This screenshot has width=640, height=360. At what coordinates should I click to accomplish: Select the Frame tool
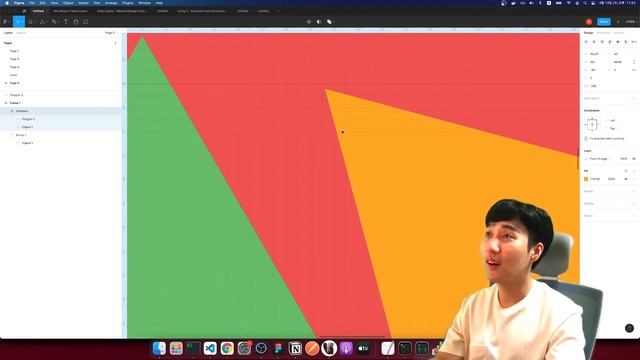[x=31, y=22]
